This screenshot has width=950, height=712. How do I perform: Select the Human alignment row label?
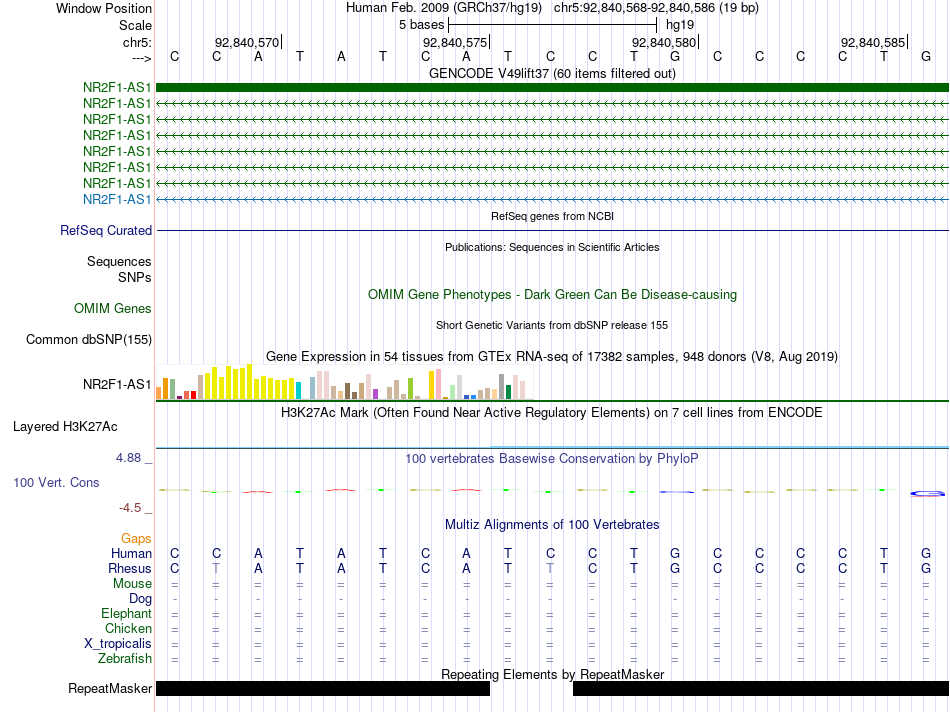coord(131,553)
